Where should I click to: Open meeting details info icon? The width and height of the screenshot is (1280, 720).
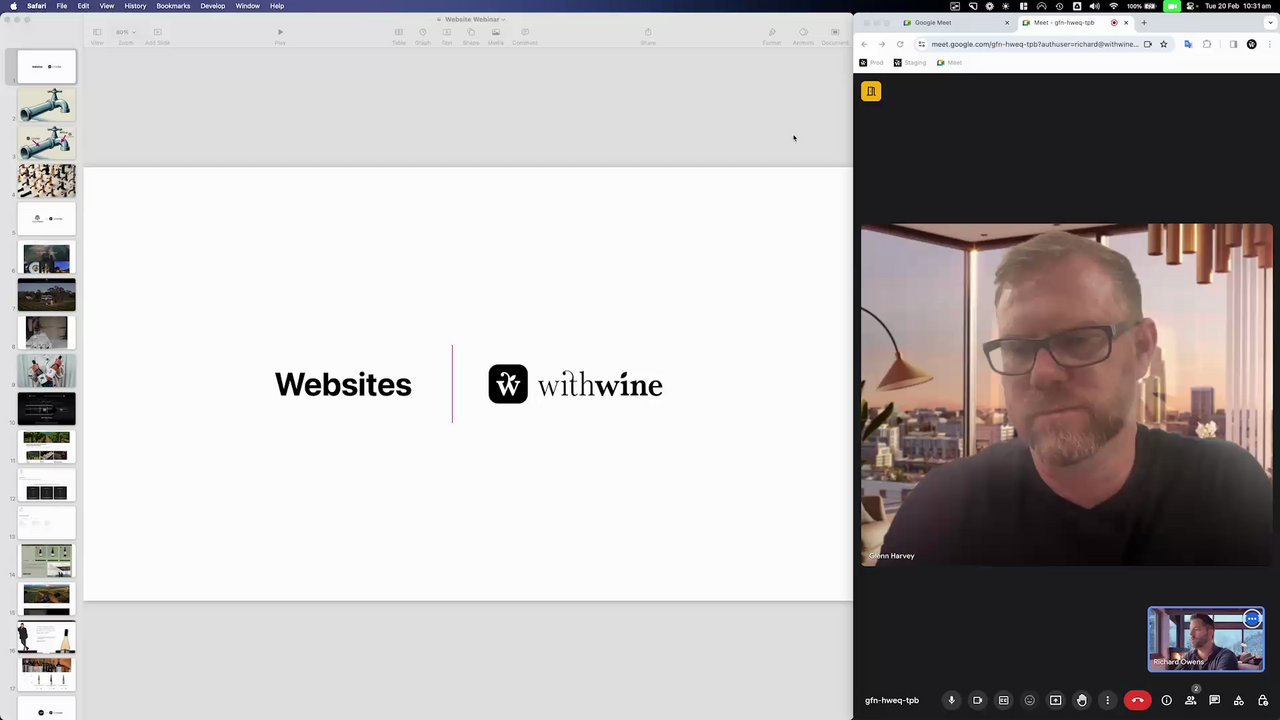[x=1166, y=700]
